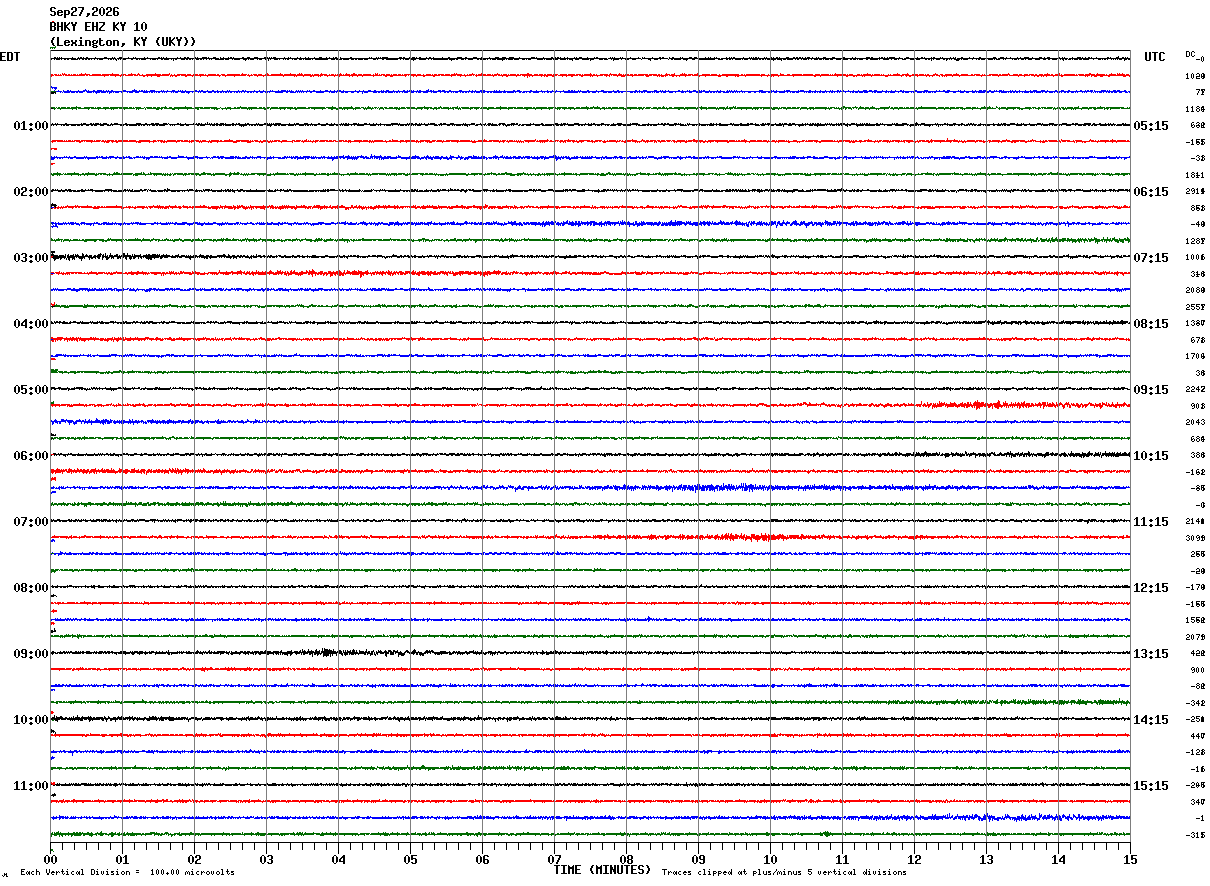Screen dimensions: 1210x886
Task: Click the BHKY EHZ KY 10 station title
Action: tap(98, 27)
